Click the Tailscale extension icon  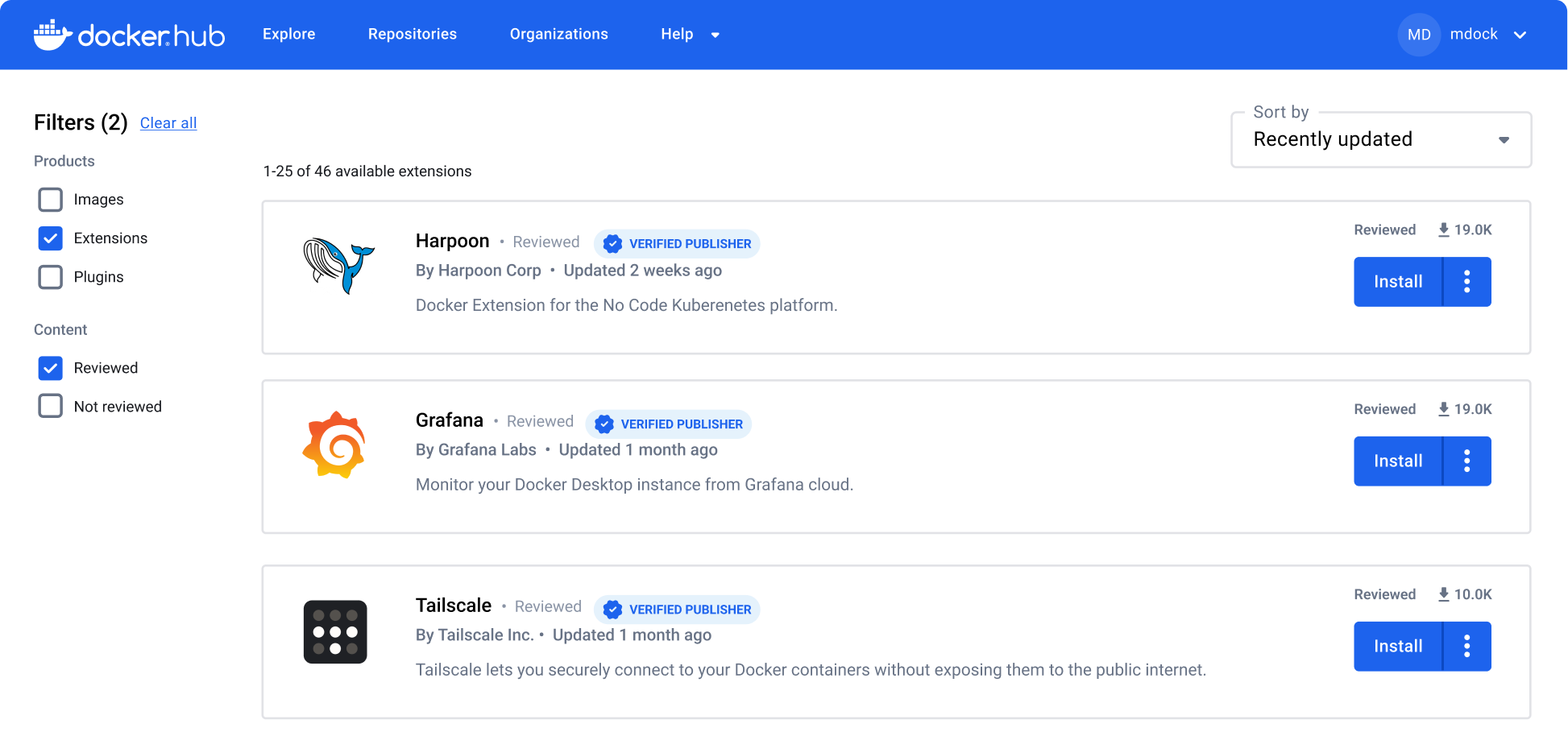(335, 631)
